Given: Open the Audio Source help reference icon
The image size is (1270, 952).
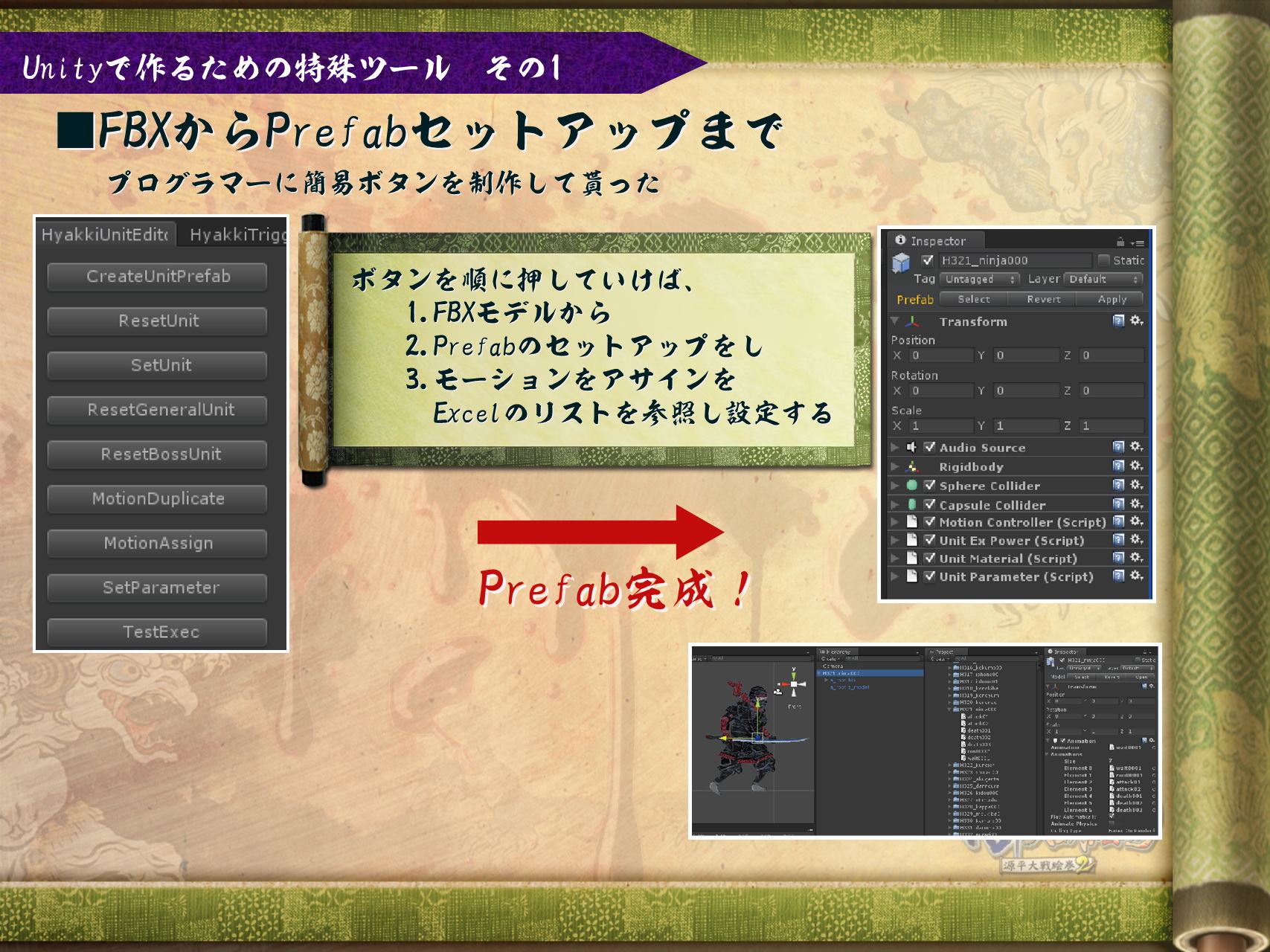Looking at the screenshot, I should 1118,447.
